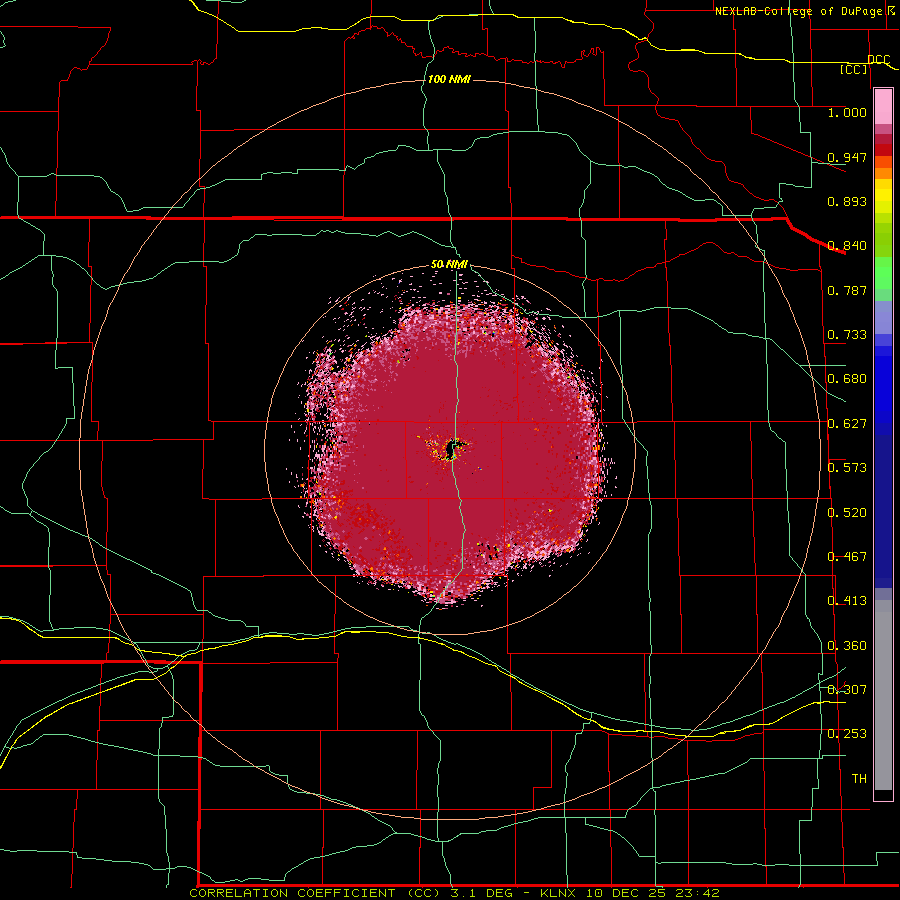
Task: Click the 3.1 DEG elevation text
Action: tap(483, 893)
